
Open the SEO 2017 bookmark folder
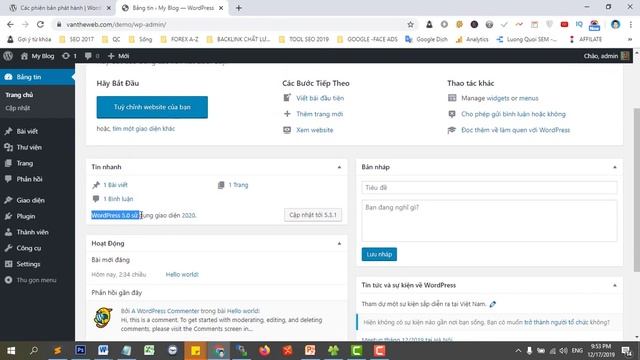pyautogui.click(x=77, y=39)
